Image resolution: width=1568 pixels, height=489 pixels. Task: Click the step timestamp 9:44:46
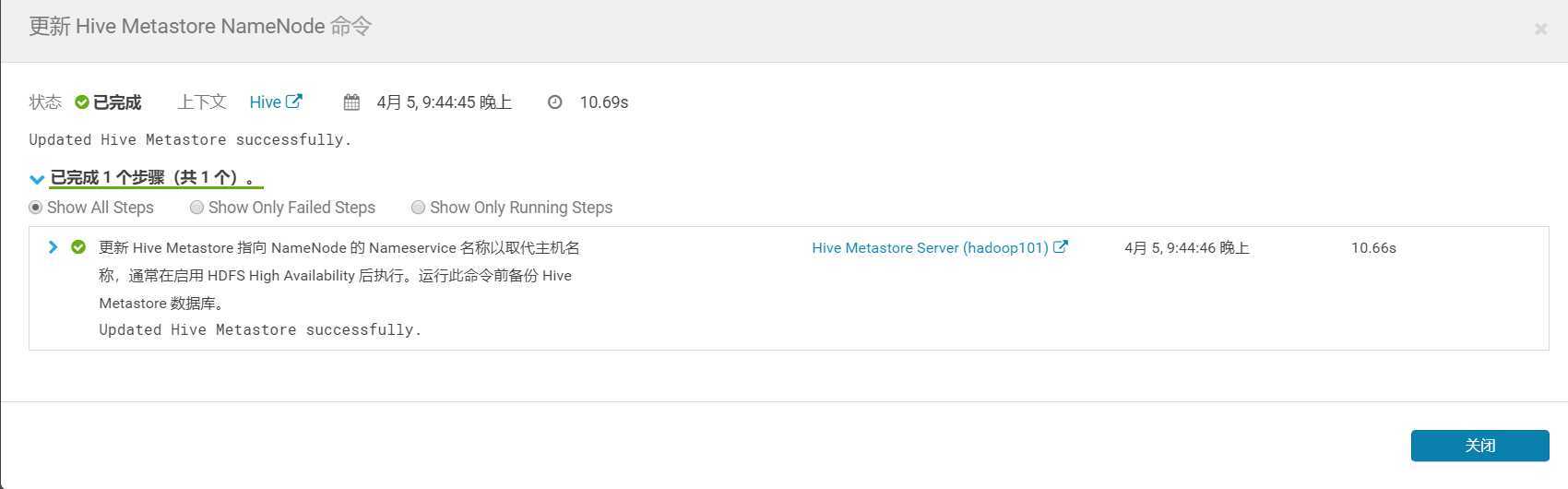(x=1186, y=248)
